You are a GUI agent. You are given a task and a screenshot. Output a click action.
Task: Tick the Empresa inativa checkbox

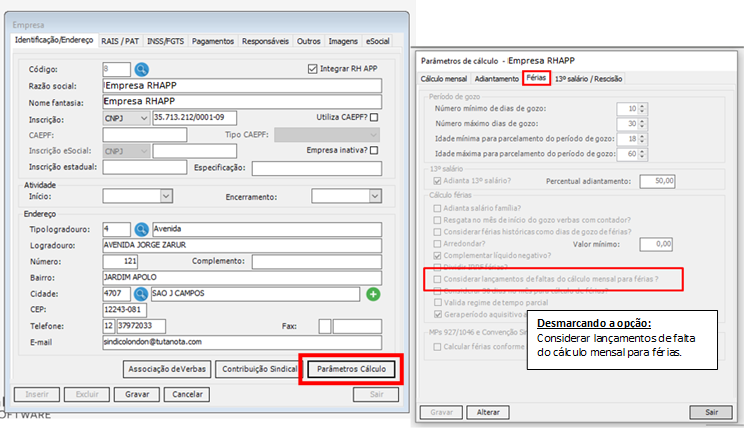click(x=374, y=150)
